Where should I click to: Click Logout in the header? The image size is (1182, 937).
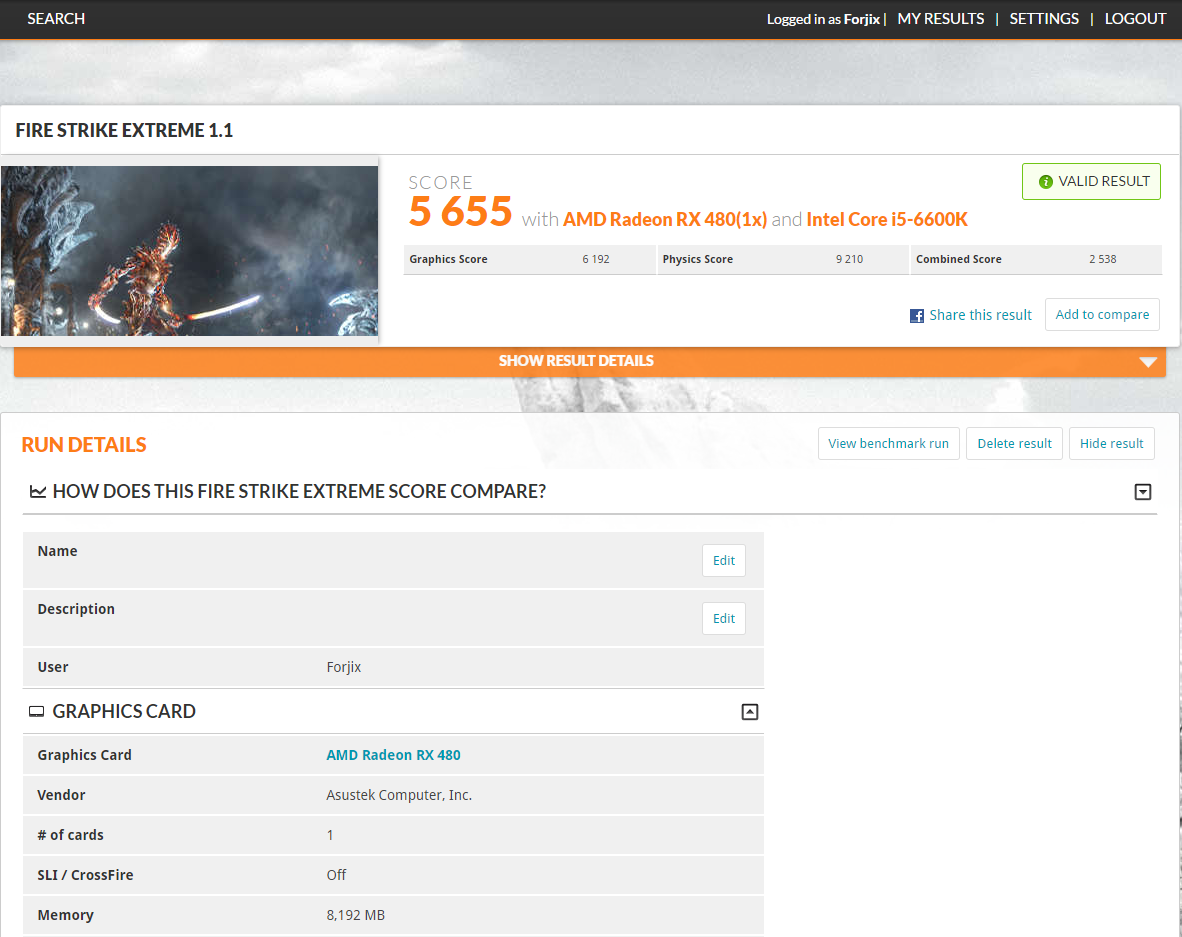point(1135,19)
